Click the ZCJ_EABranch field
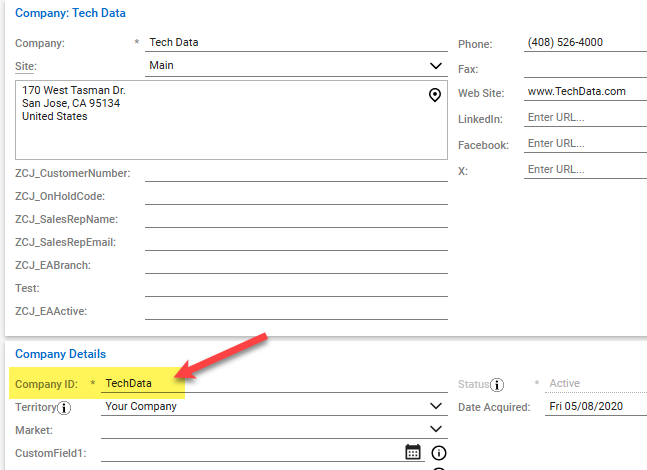Screen dimensions: 647x470 click(296, 265)
